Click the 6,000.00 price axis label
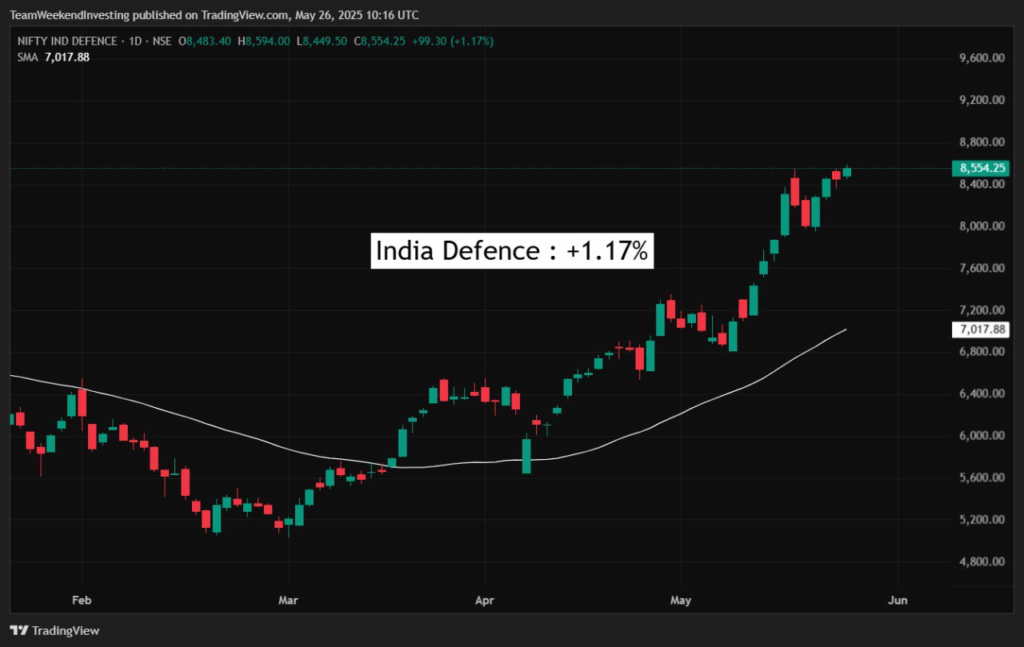 pyautogui.click(x=982, y=435)
